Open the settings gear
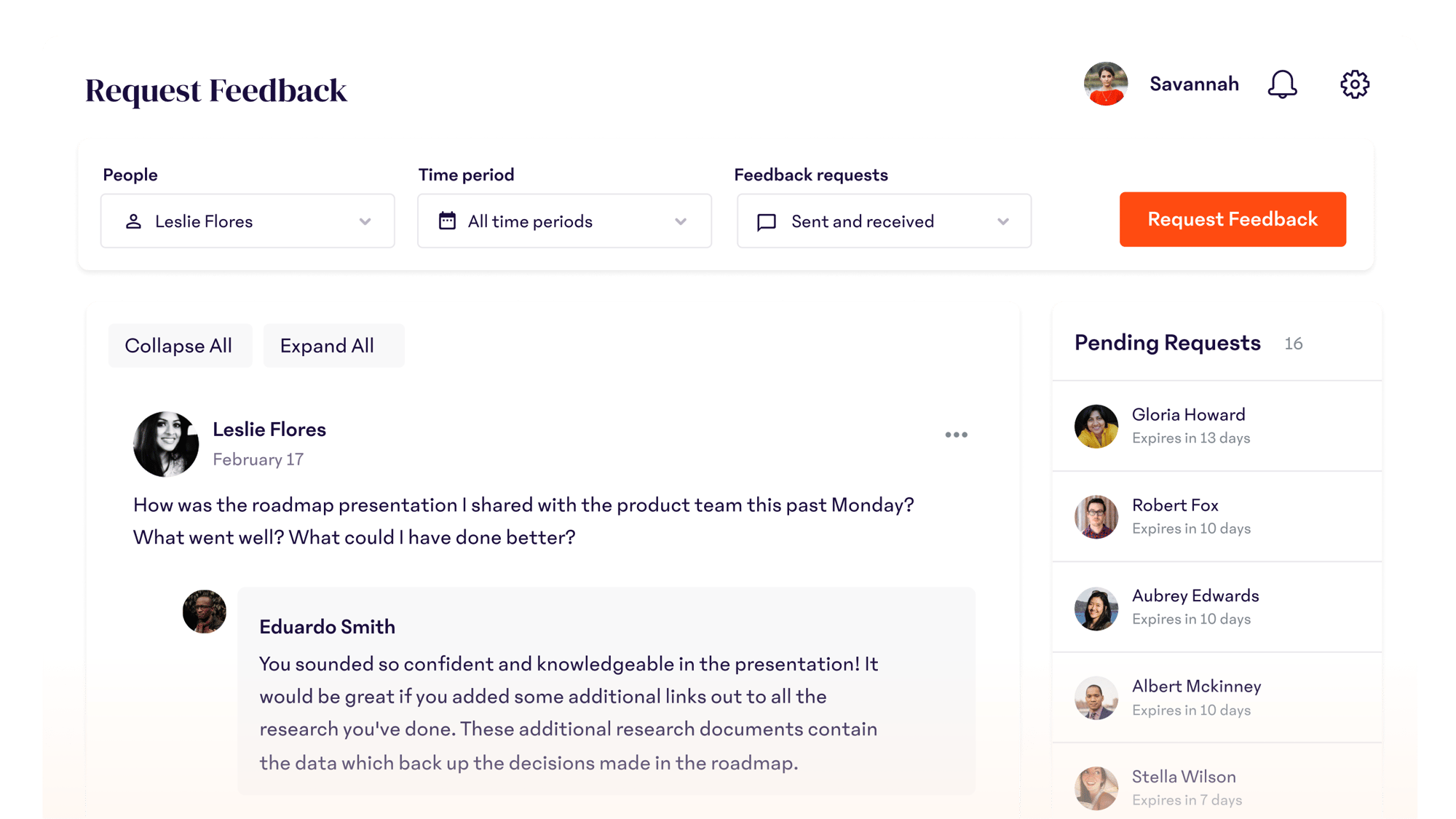Image resolution: width=1456 pixels, height=819 pixels. [1354, 84]
